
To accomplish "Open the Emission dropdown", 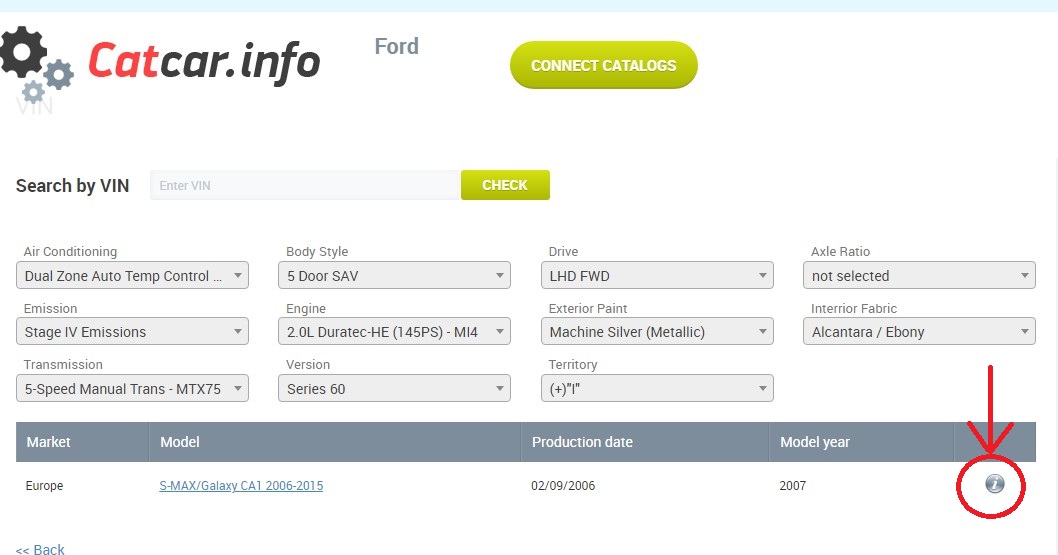I will point(132,332).
